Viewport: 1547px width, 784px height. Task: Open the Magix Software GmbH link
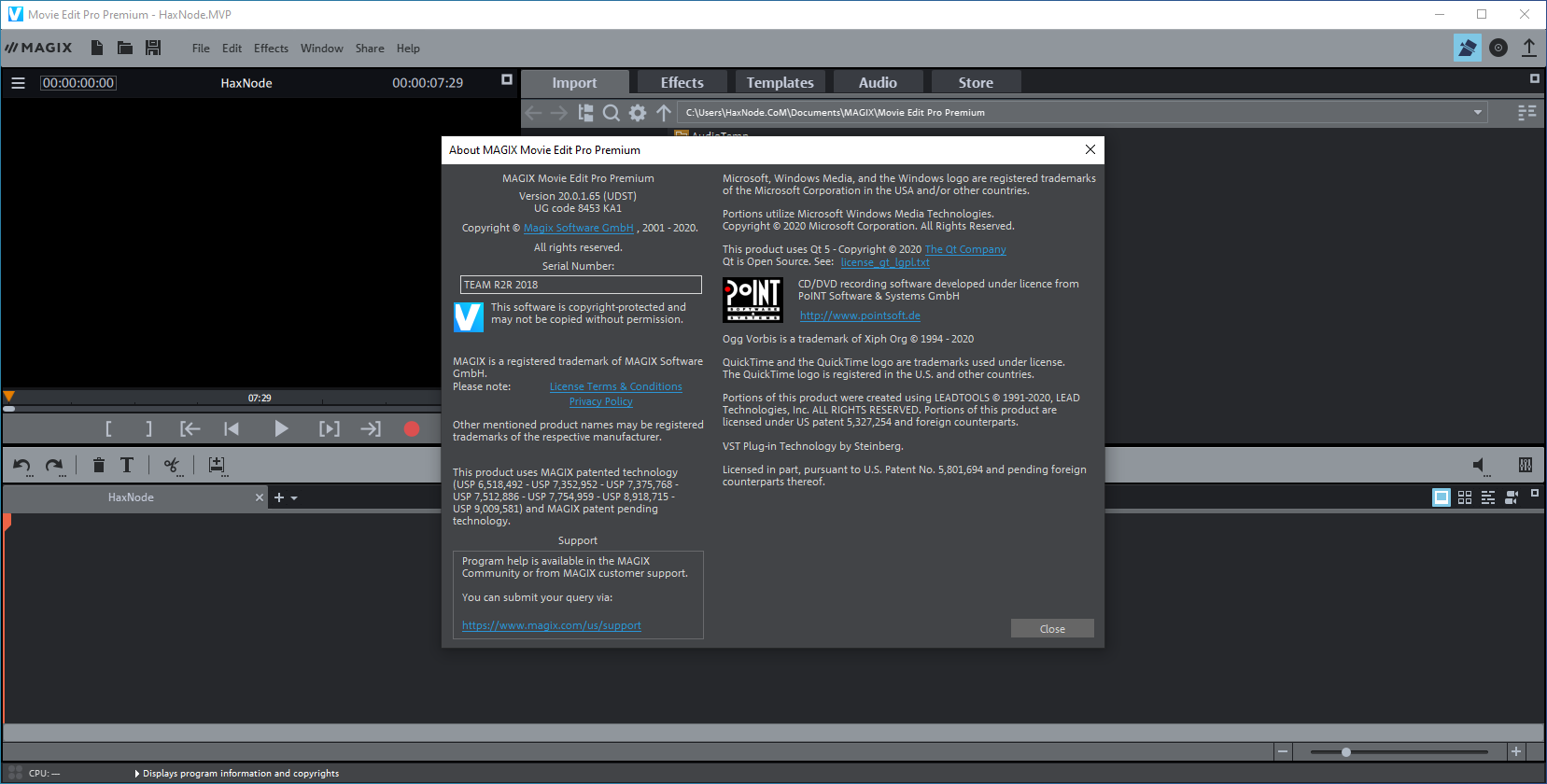(x=579, y=228)
